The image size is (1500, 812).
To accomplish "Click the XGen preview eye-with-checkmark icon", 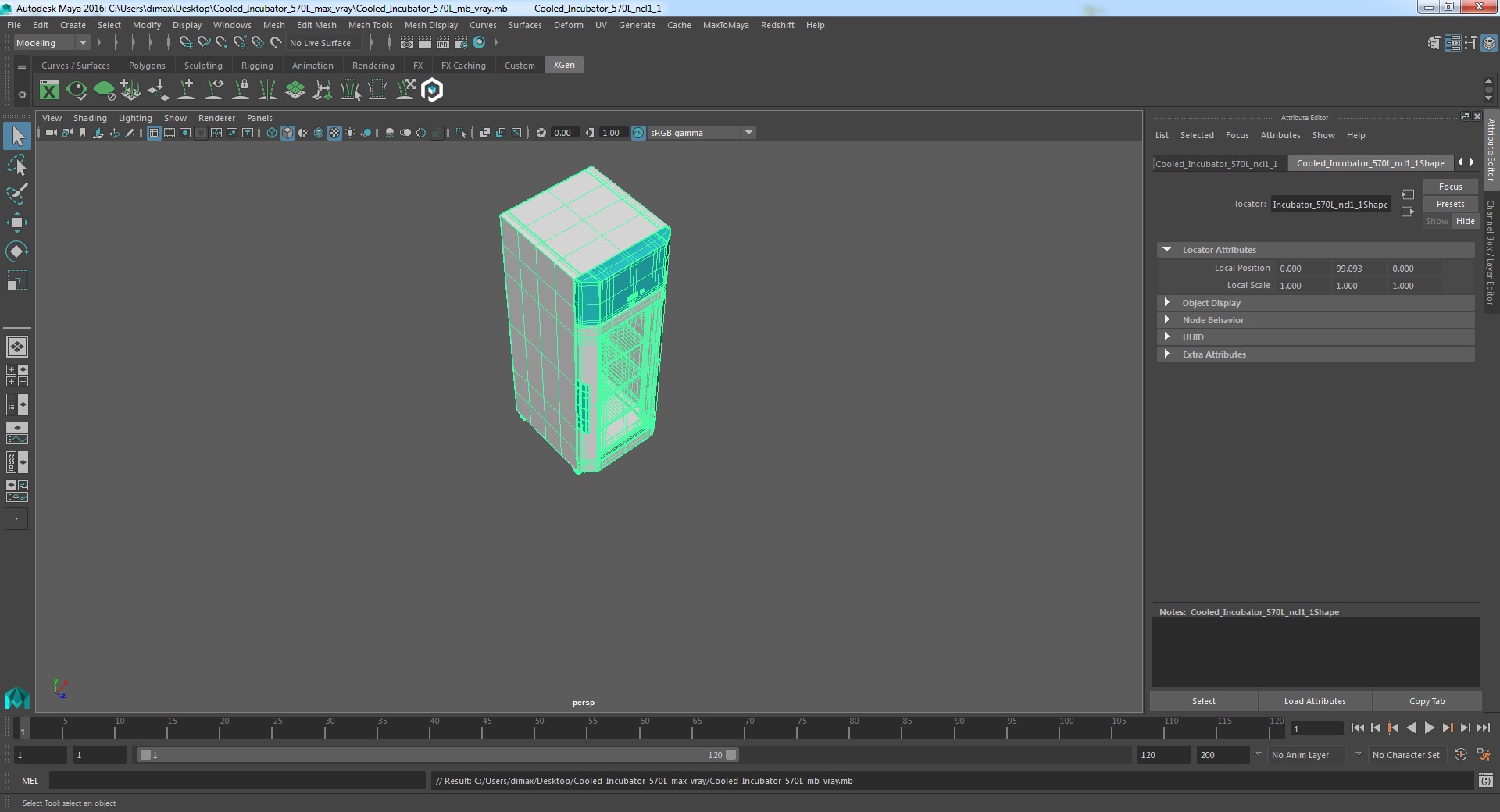I will (77, 91).
